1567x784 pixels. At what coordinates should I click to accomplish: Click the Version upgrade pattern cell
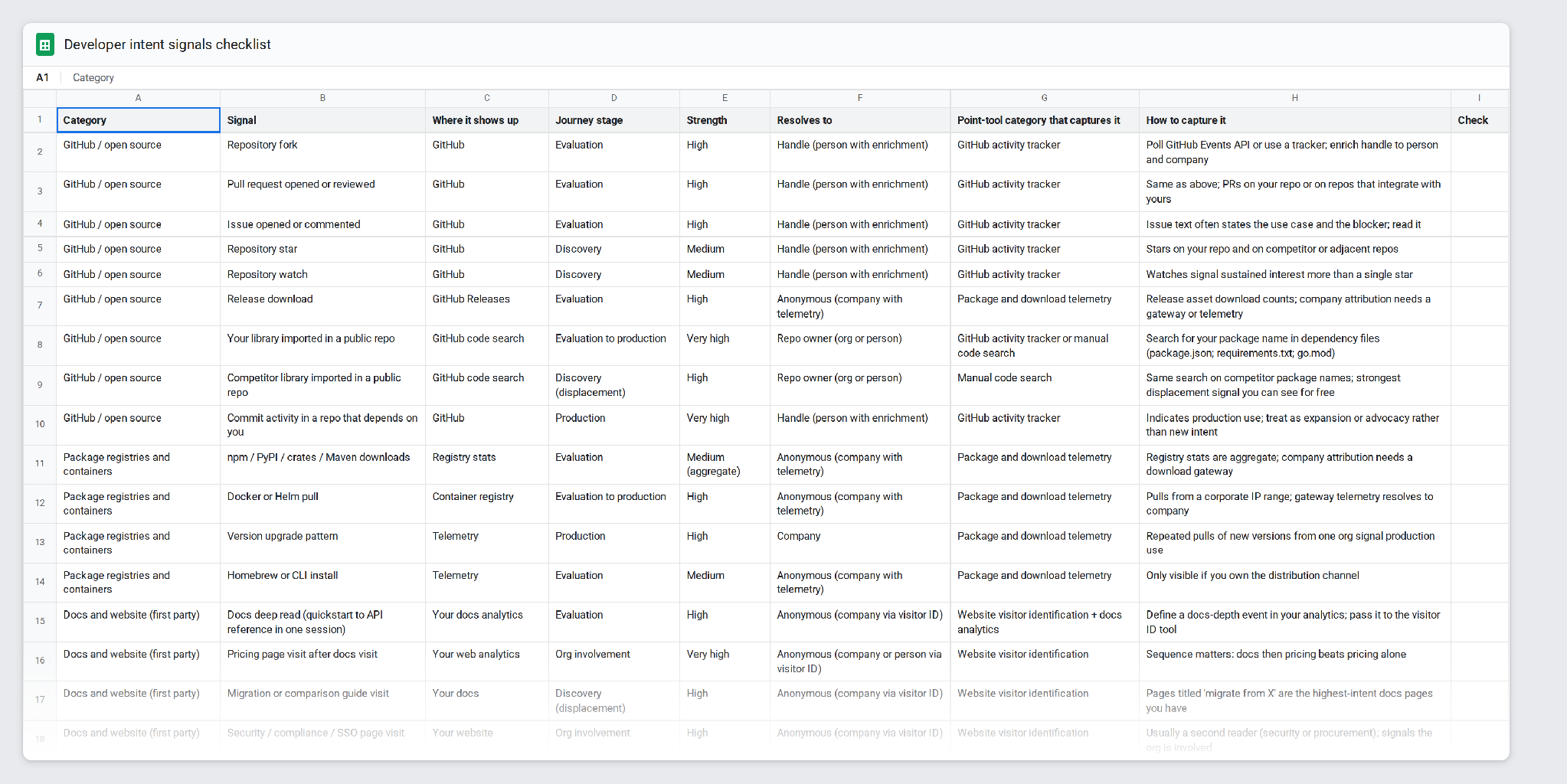click(322, 543)
